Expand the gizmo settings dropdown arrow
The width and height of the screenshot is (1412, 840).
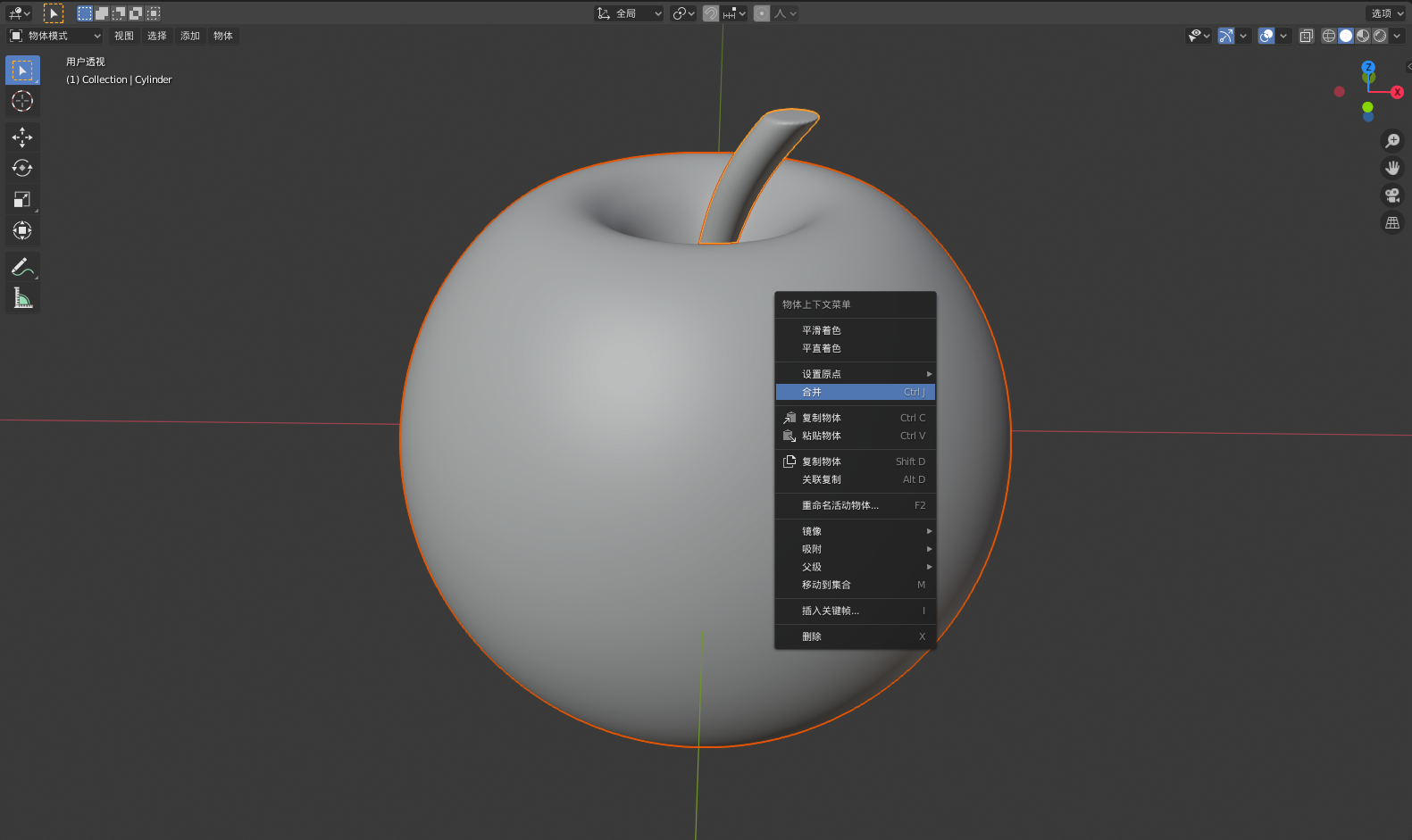[x=1243, y=36]
